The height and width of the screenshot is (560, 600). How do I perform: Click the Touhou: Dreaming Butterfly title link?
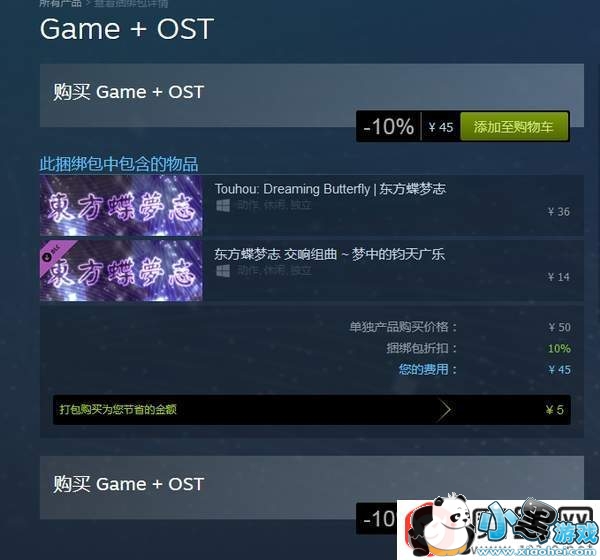pyautogui.click(x=330, y=189)
